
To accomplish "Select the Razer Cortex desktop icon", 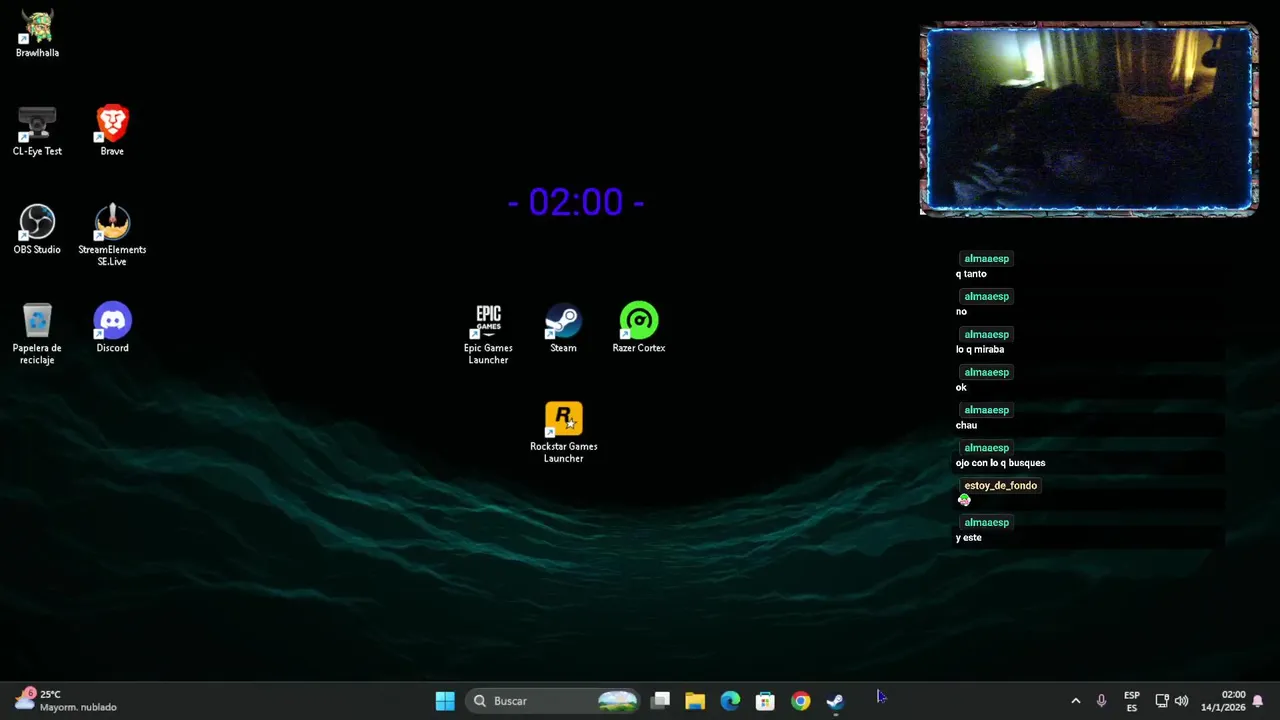I will 639,328.
